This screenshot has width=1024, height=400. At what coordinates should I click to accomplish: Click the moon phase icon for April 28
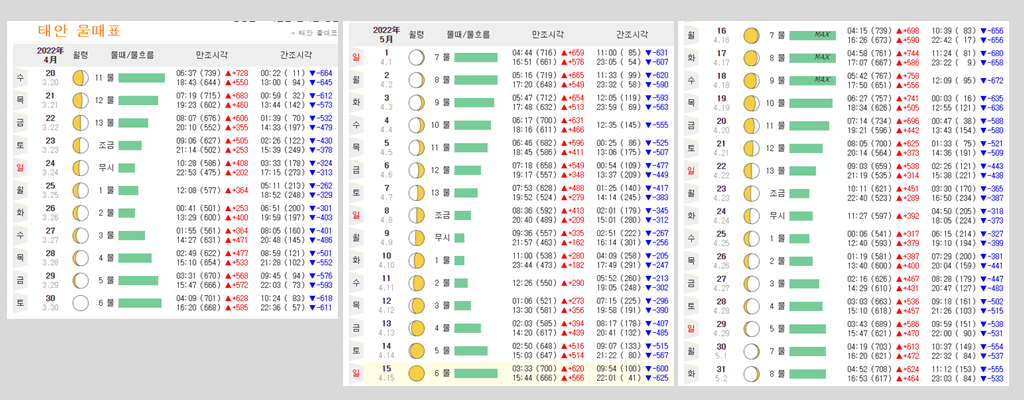tap(80, 258)
